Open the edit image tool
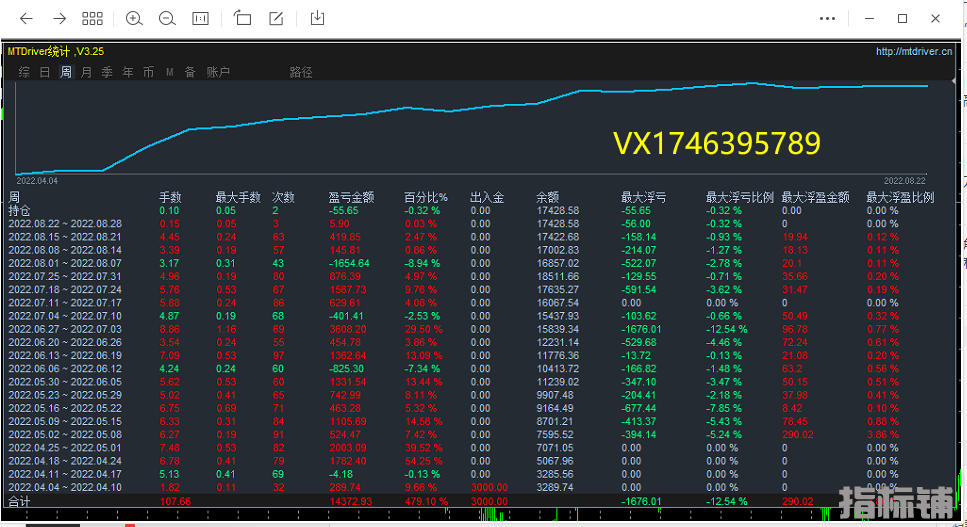Image resolution: width=967 pixels, height=527 pixels. click(x=276, y=18)
